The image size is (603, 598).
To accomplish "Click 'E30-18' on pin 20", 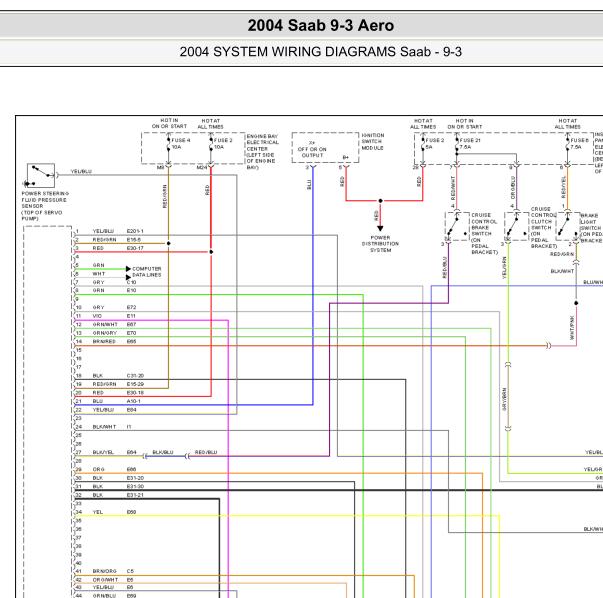I will pyautogui.click(x=135, y=393).
